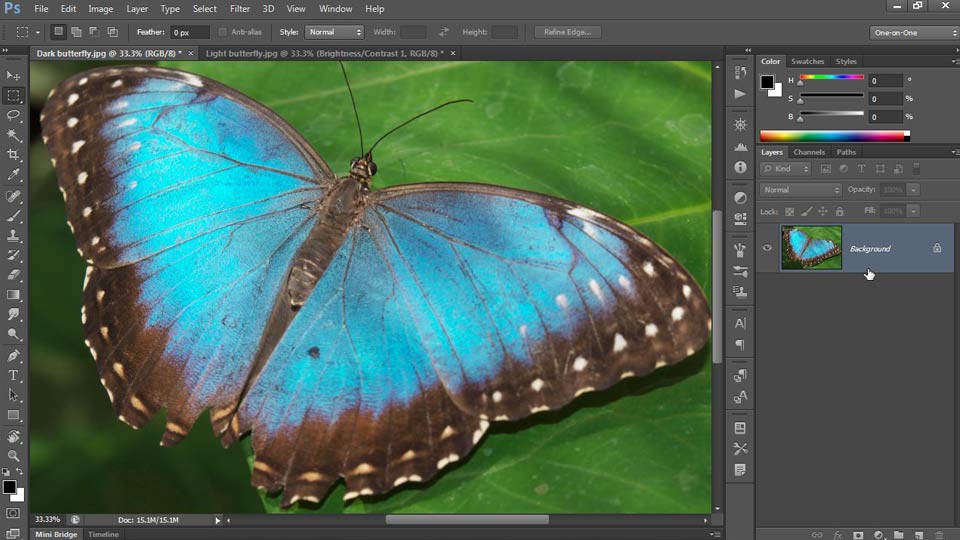Expand the layer blend mode dropdown
Image resolution: width=960 pixels, height=540 pixels.
click(801, 190)
